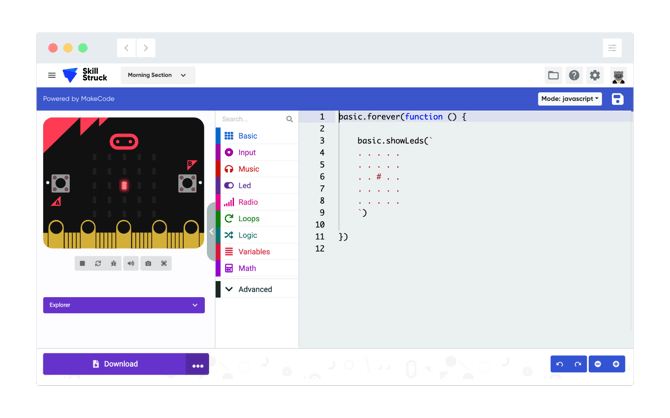This screenshot has height=418, width=670.
Task: Expand the Advanced toolbox section
Action: (254, 289)
